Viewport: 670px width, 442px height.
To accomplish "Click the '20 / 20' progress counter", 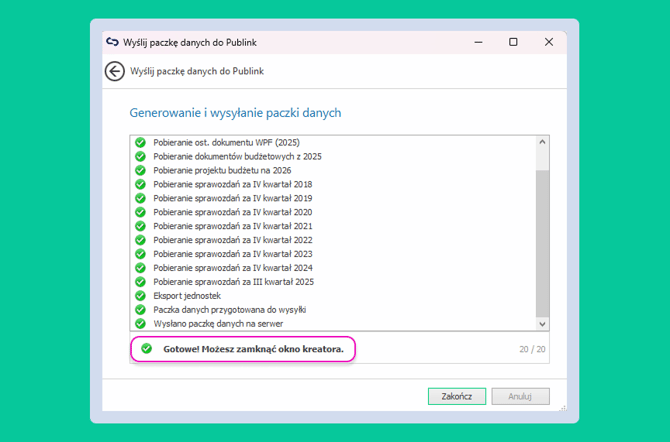I will [x=532, y=349].
